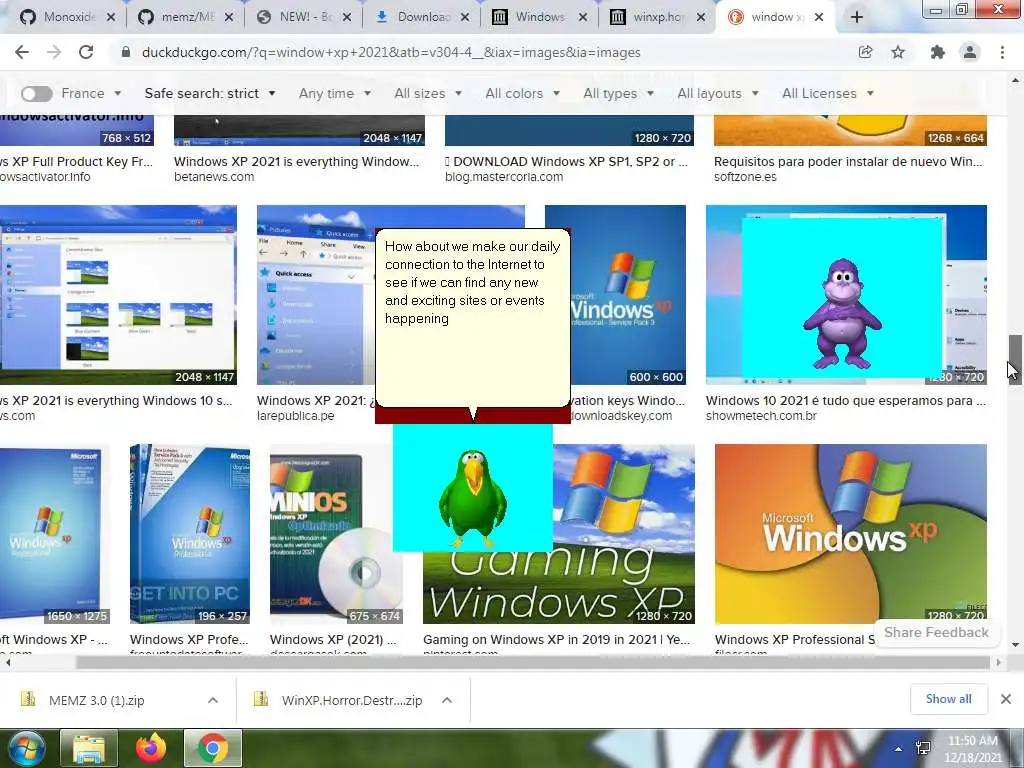The width and height of the screenshot is (1024, 768).
Task: Open Safe search: strict dropdown
Action: [210, 93]
